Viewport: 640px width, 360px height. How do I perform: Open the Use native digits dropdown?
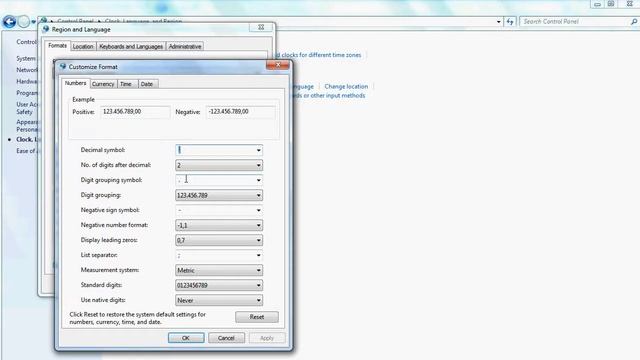click(258, 300)
